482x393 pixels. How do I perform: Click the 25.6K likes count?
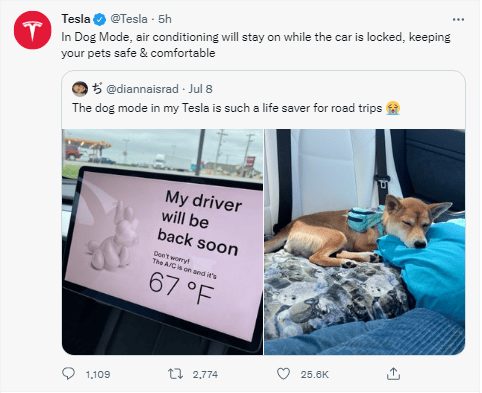pyautogui.click(x=314, y=375)
